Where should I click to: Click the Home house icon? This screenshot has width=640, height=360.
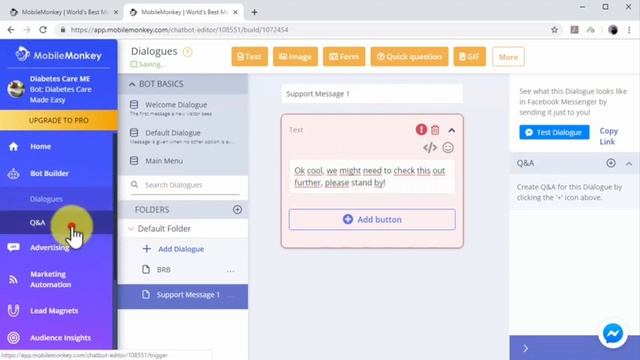[x=13, y=147]
